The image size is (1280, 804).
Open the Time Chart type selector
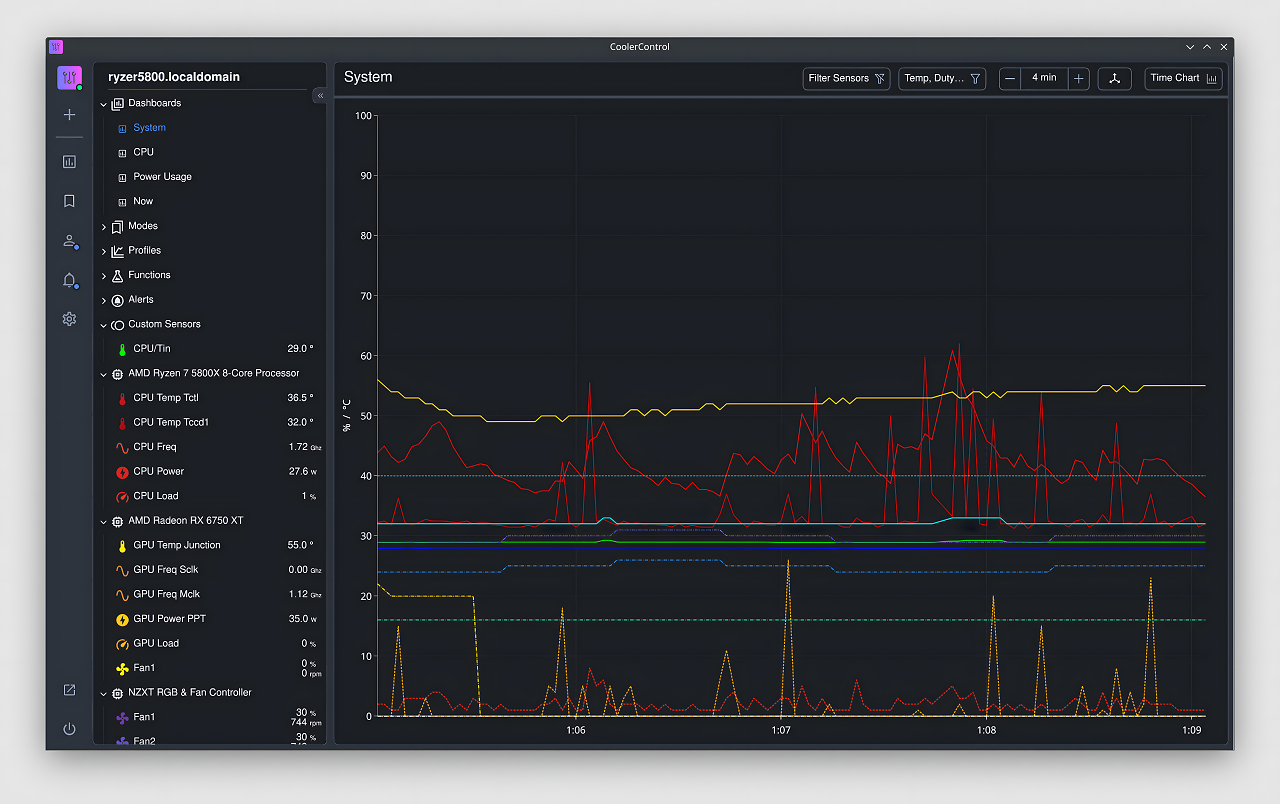(x=1184, y=78)
